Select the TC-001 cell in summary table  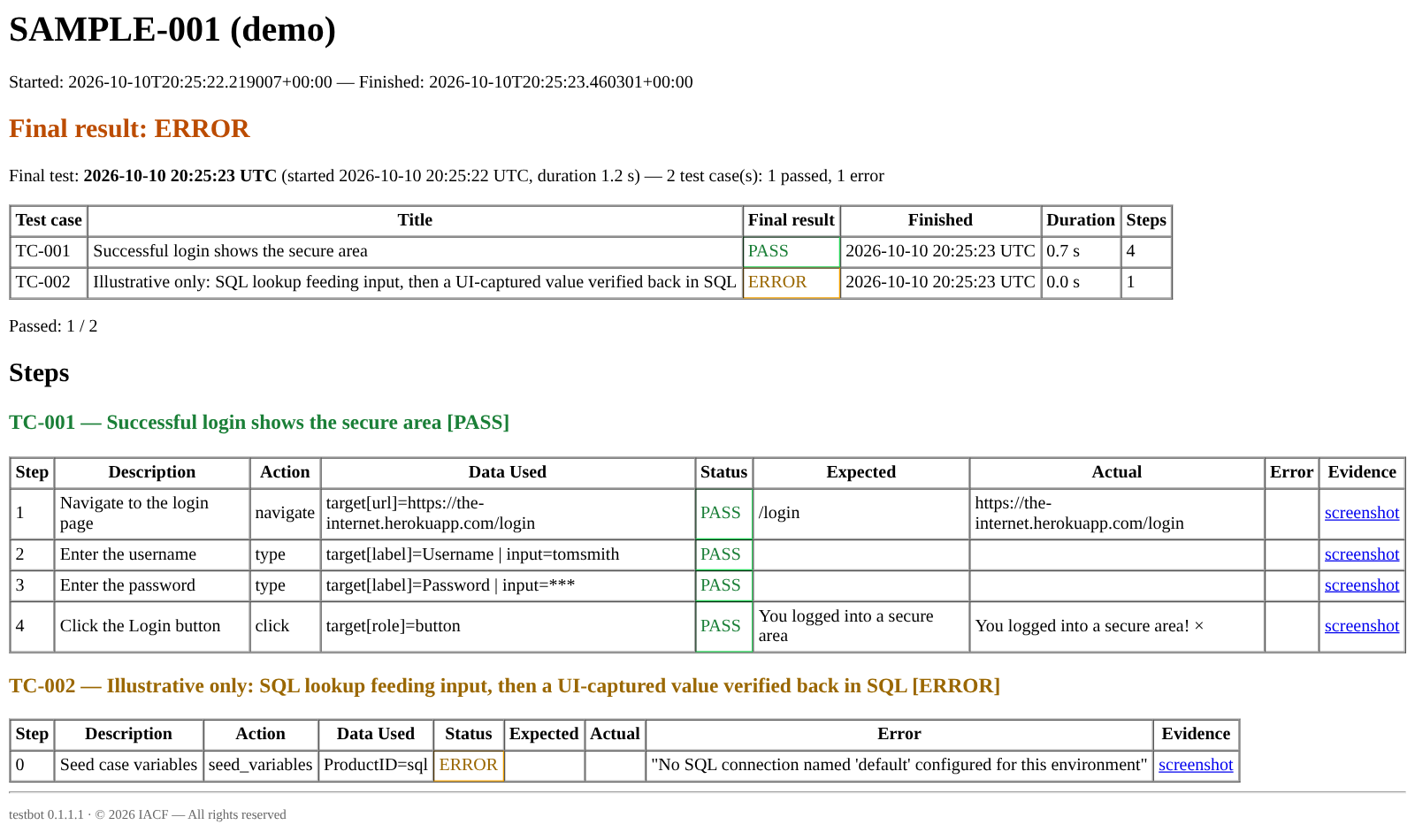point(49,251)
